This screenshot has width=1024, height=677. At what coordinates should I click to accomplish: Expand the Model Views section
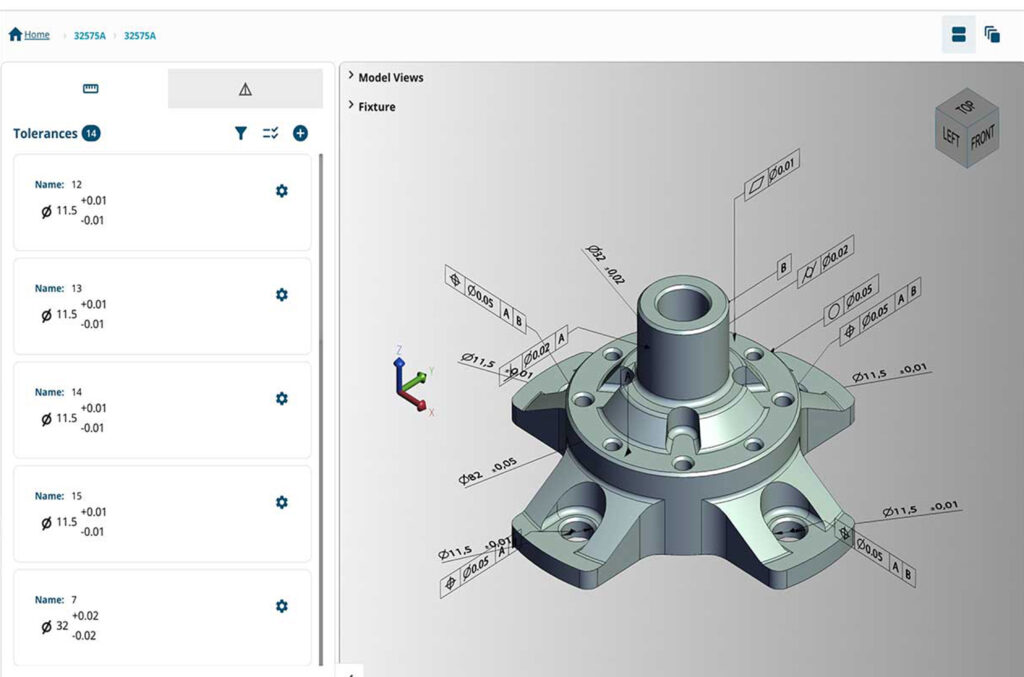tap(390, 77)
